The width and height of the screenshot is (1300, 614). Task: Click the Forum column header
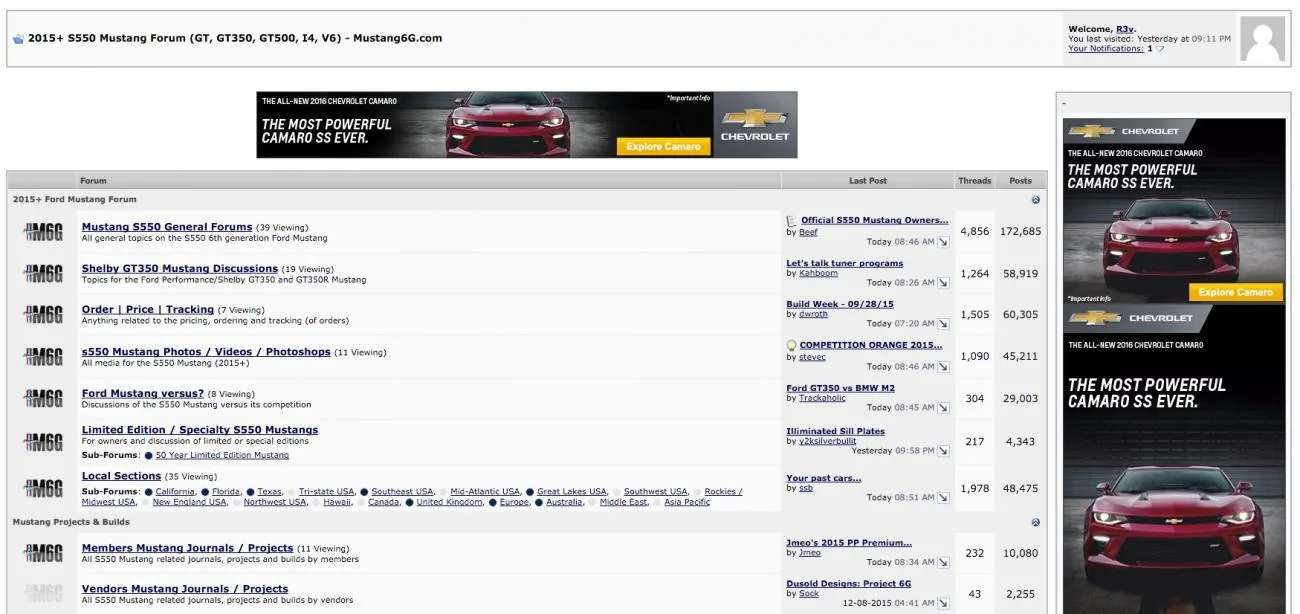(x=93, y=181)
